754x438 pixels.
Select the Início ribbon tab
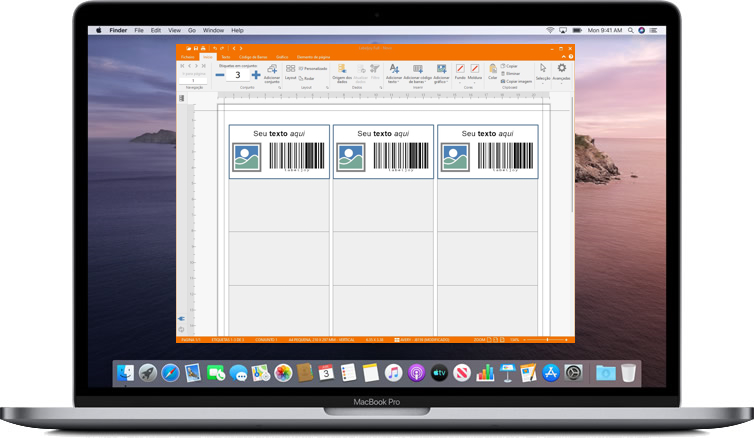pyautogui.click(x=208, y=57)
